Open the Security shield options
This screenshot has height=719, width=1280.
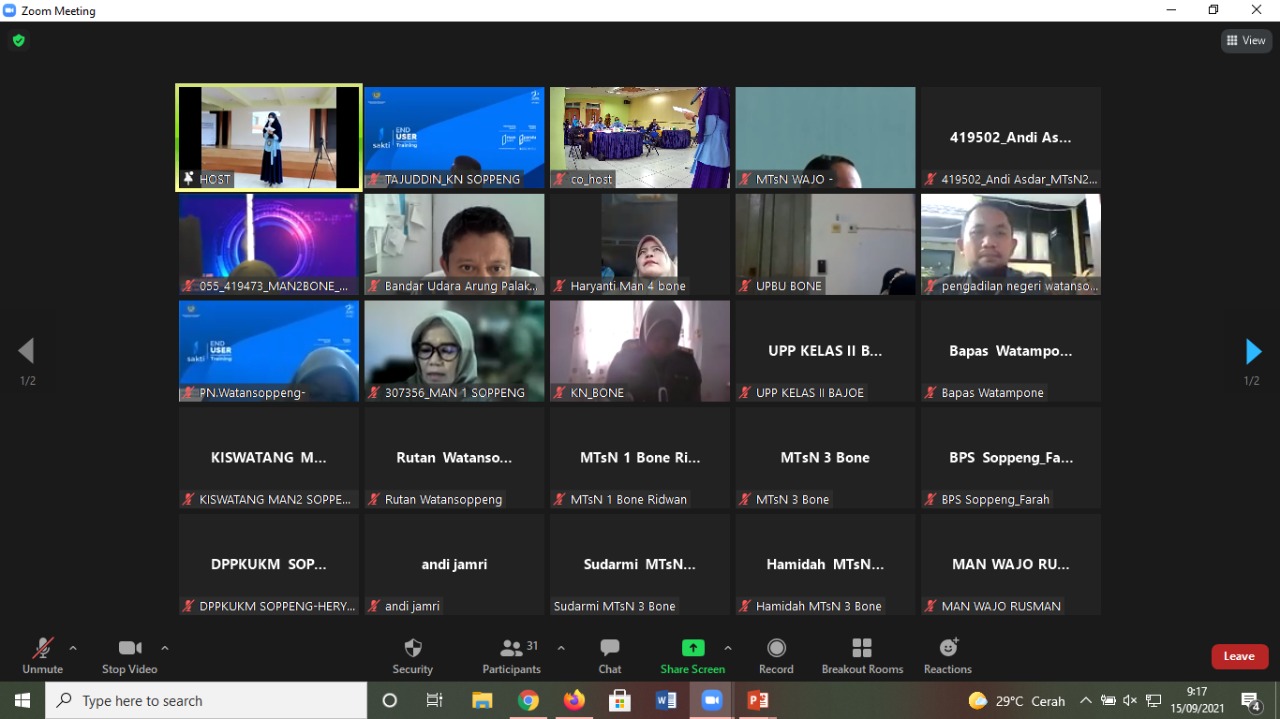(x=412, y=655)
